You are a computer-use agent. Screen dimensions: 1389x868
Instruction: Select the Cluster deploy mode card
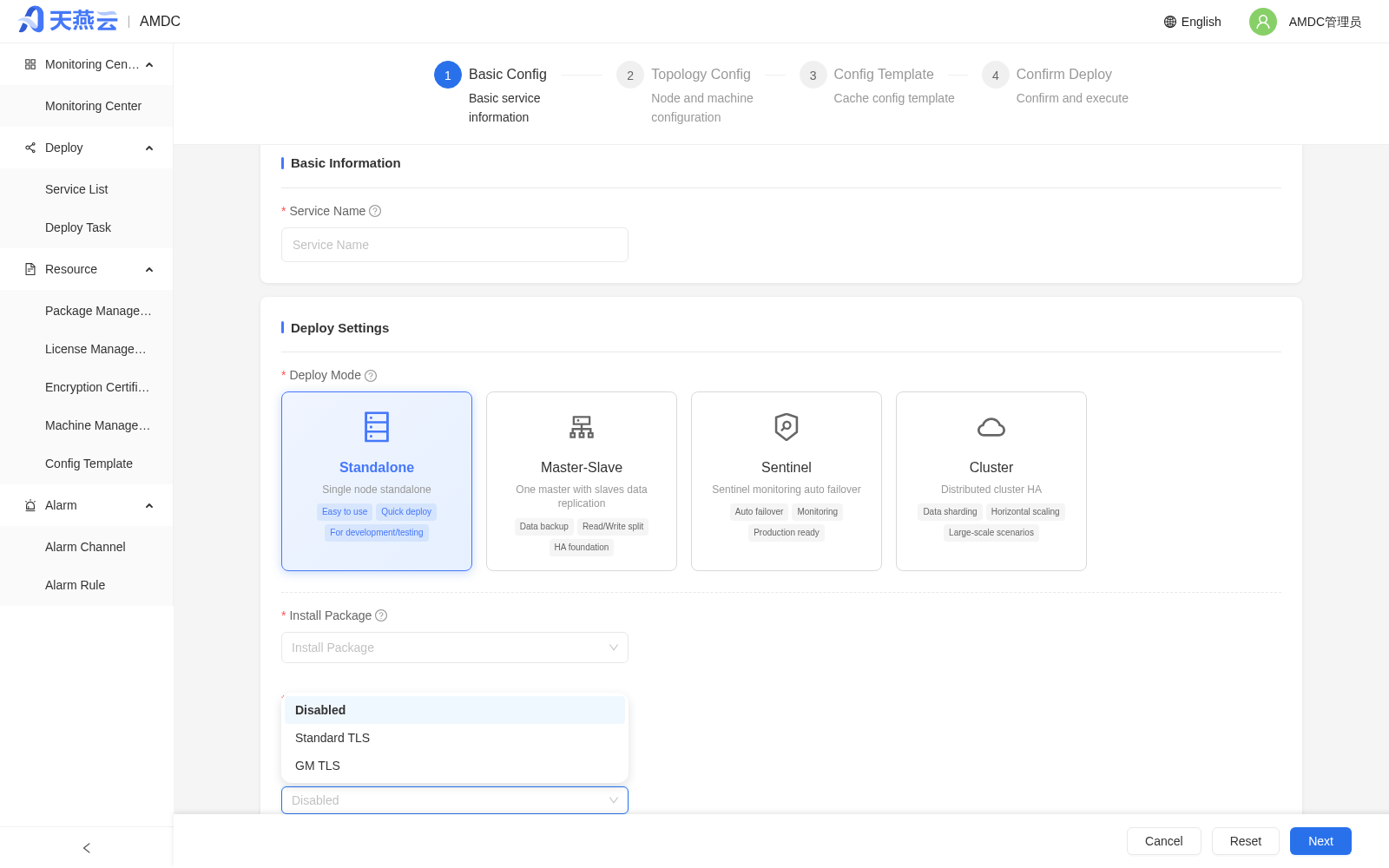coord(991,482)
